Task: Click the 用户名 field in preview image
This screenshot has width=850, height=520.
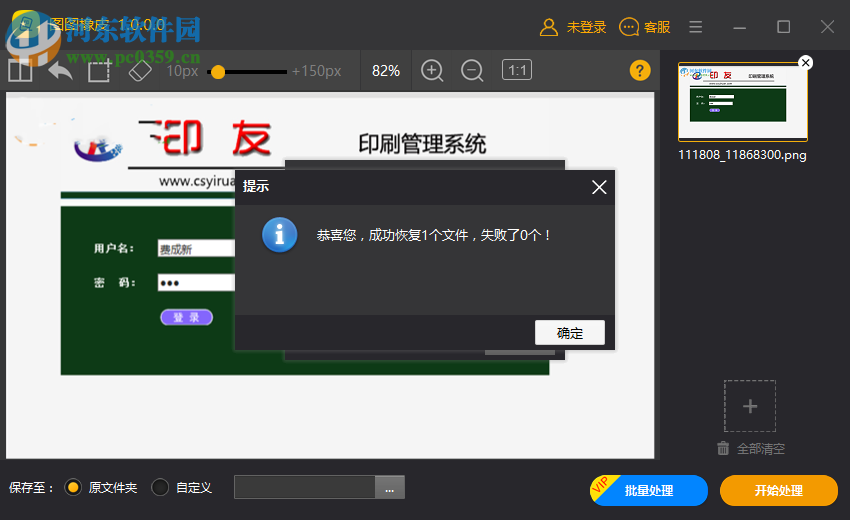Action: click(196, 248)
